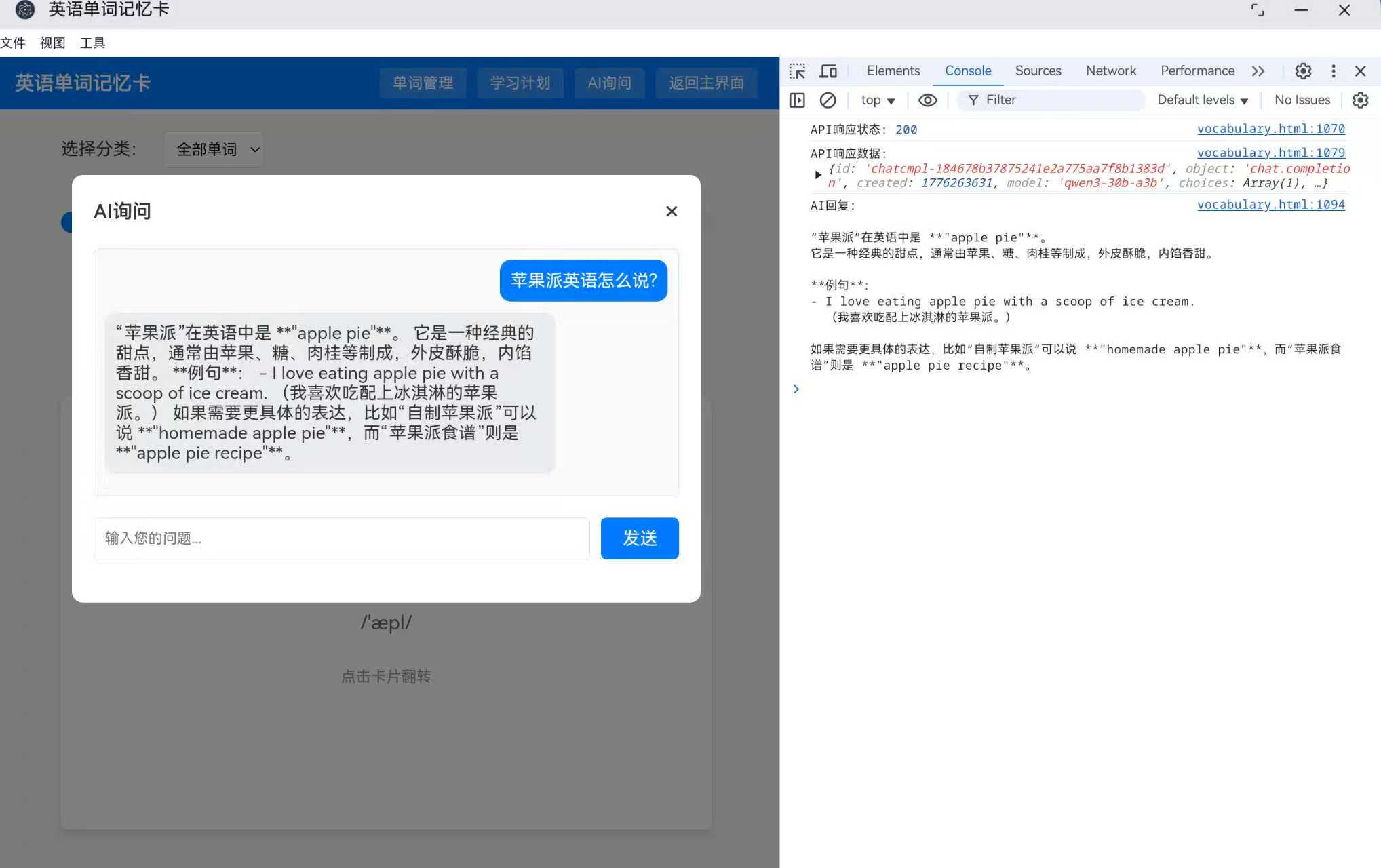Expand the API response data object in console
The height and width of the screenshot is (868, 1381).
[x=818, y=174]
